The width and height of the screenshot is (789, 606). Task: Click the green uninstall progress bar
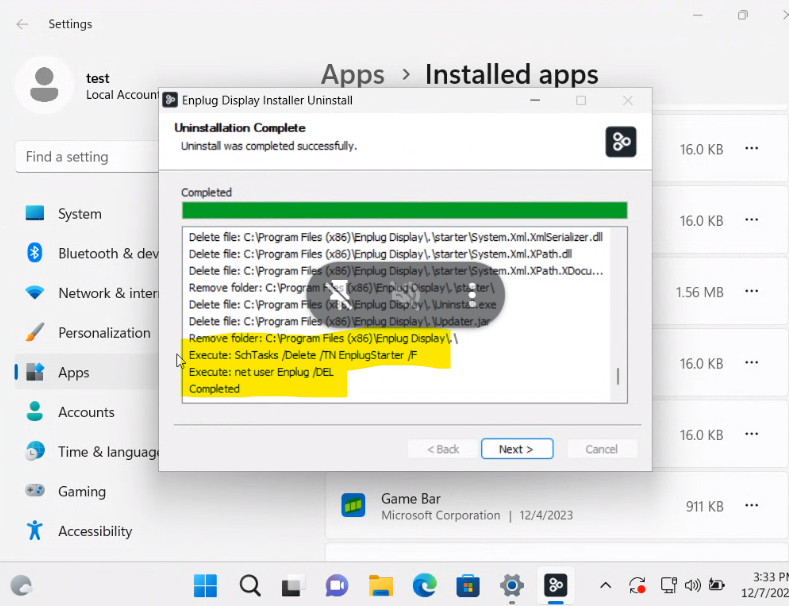point(405,210)
